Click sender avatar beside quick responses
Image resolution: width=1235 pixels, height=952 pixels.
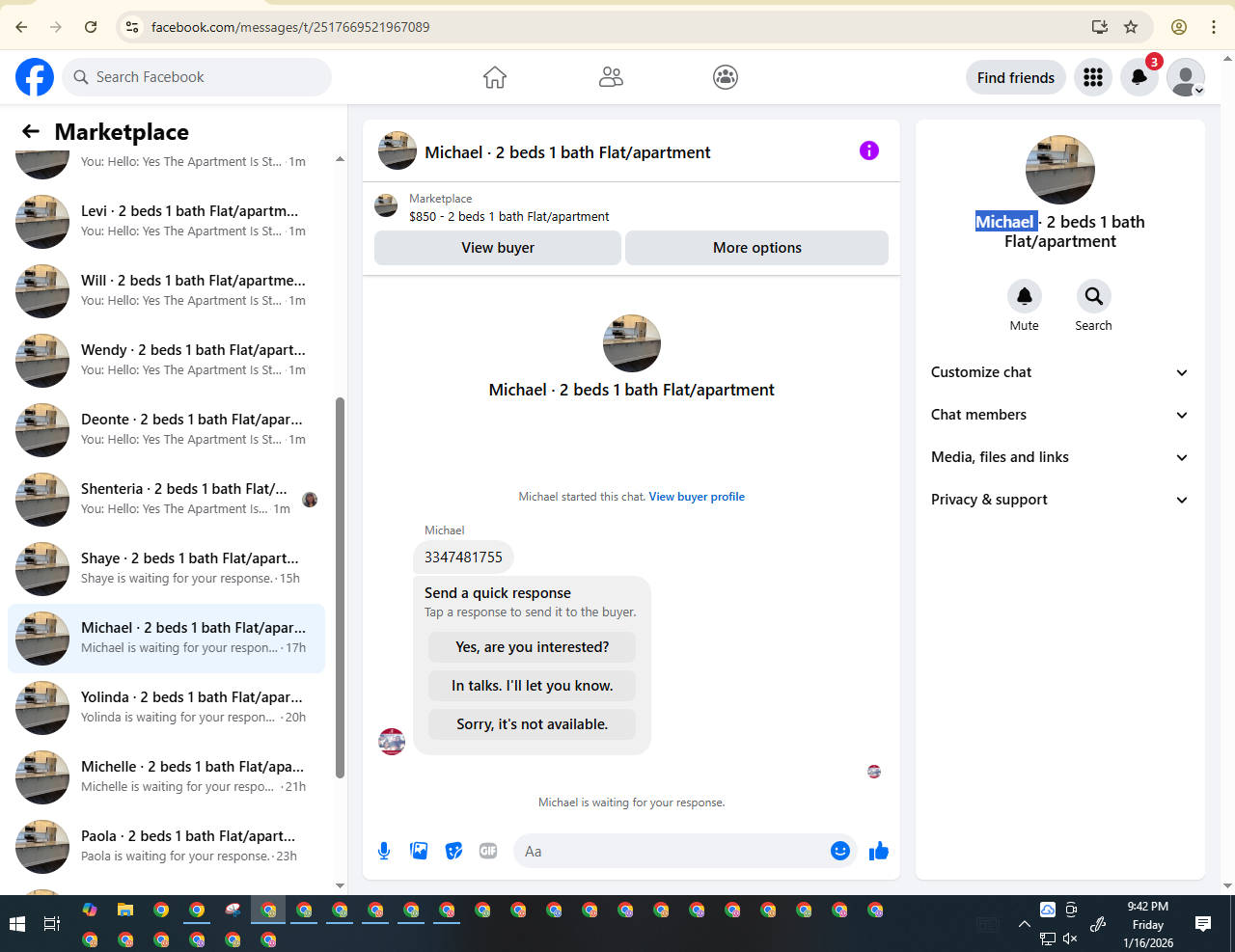coord(392,742)
